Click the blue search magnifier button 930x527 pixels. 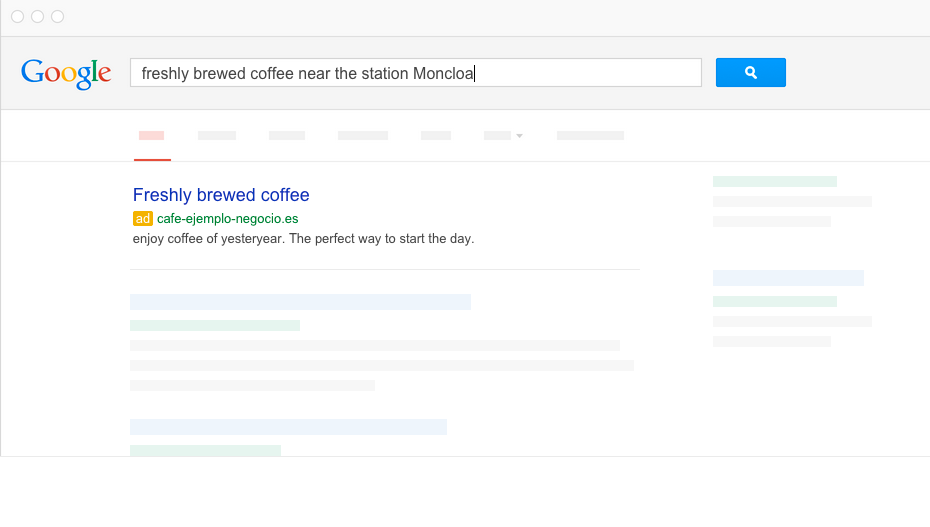(750, 72)
